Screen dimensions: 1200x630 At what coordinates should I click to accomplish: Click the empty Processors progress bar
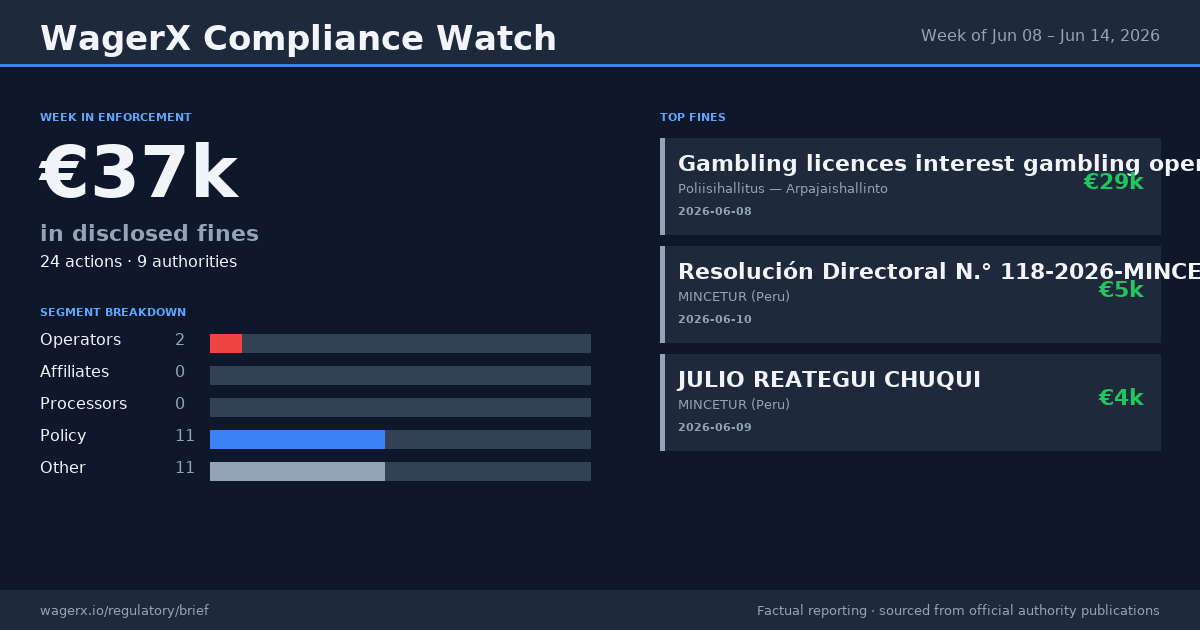(x=400, y=407)
